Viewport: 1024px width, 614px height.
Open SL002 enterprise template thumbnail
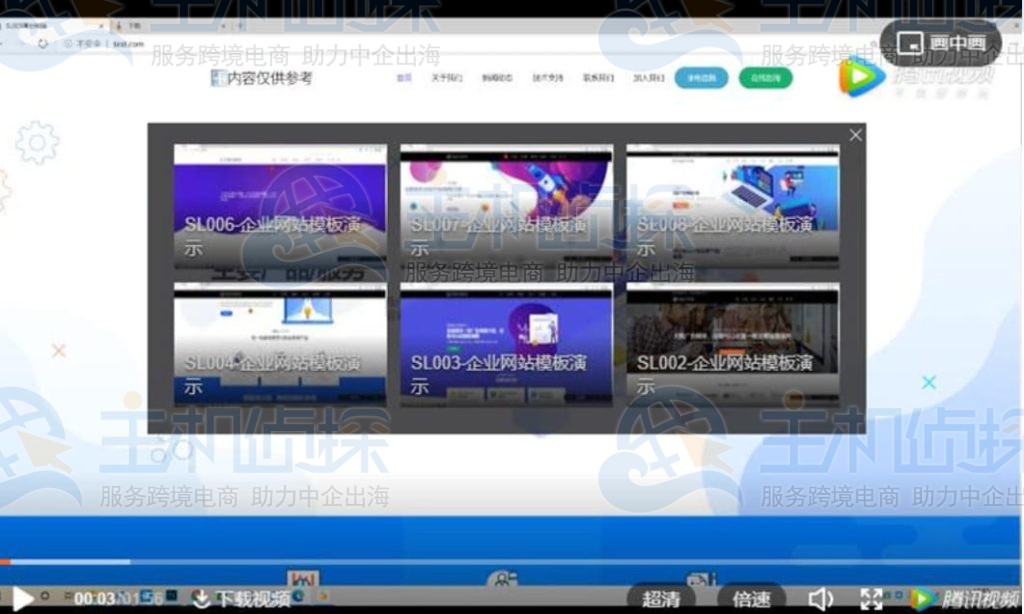pyautogui.click(x=732, y=344)
